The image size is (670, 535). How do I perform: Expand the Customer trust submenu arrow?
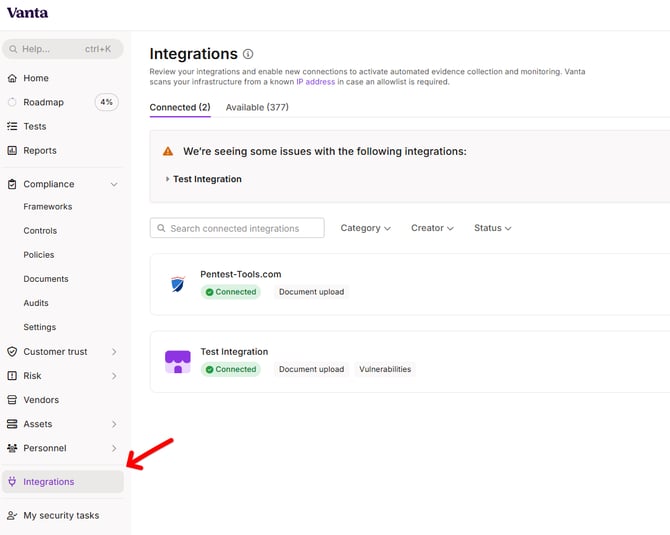tap(114, 352)
